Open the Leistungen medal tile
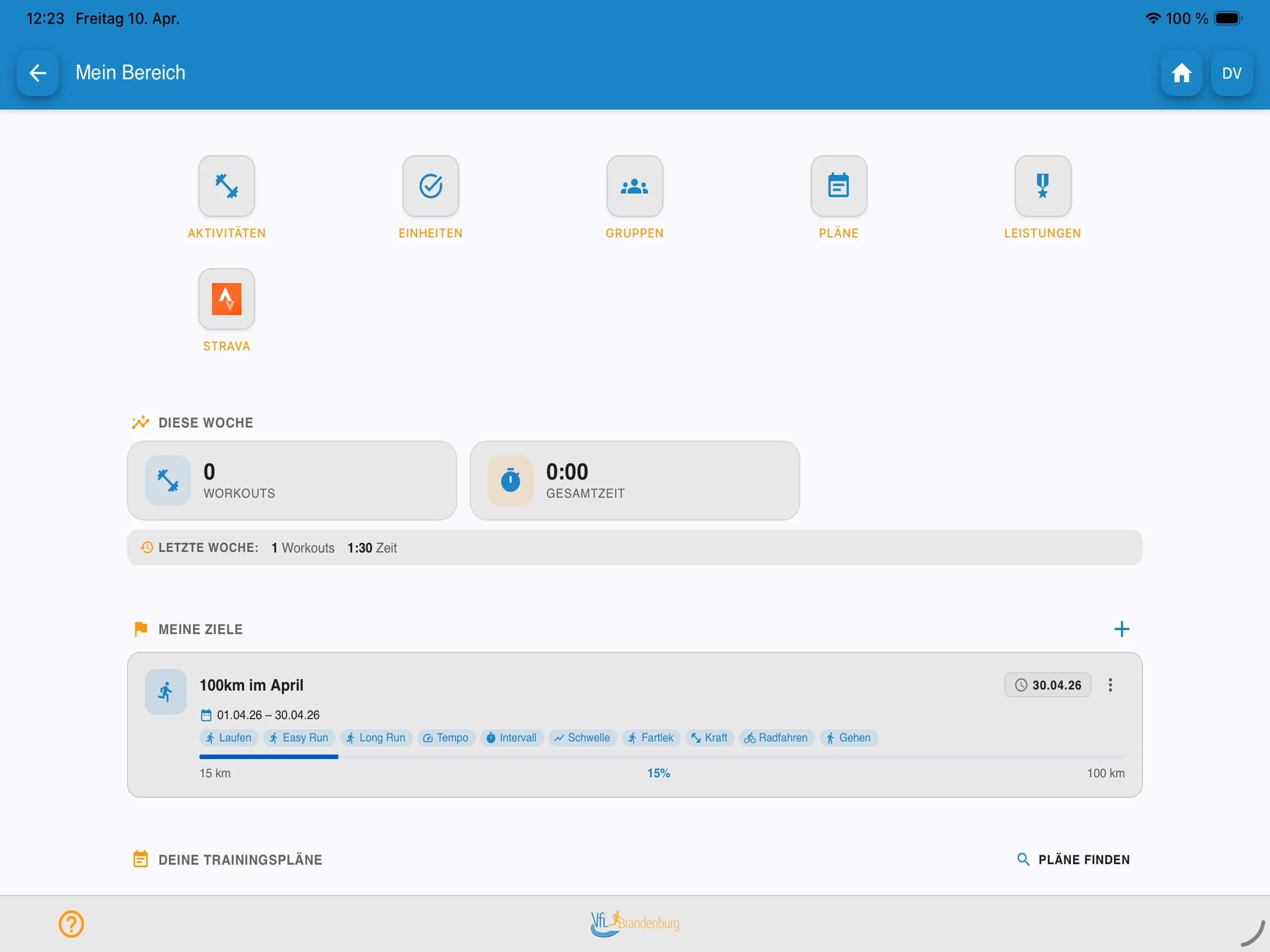1270x952 pixels. coord(1042,186)
